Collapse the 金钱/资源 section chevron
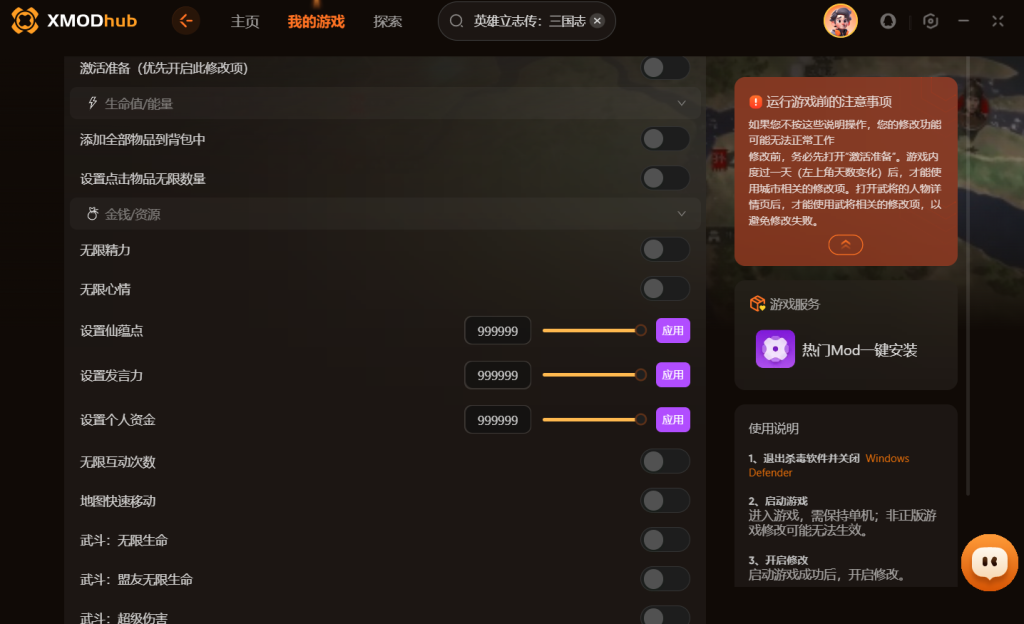 pos(681,213)
